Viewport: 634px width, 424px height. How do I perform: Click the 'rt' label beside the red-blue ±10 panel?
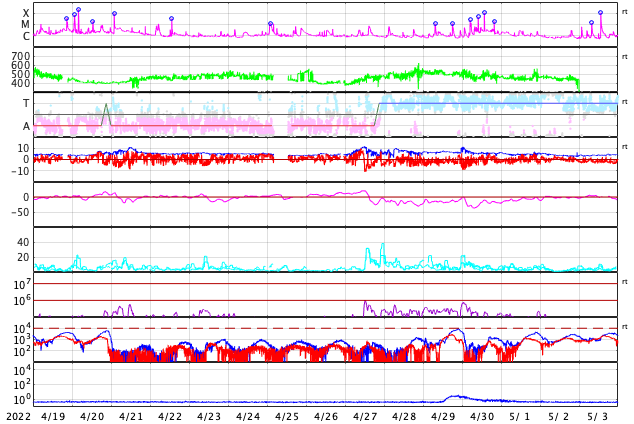[625, 146]
